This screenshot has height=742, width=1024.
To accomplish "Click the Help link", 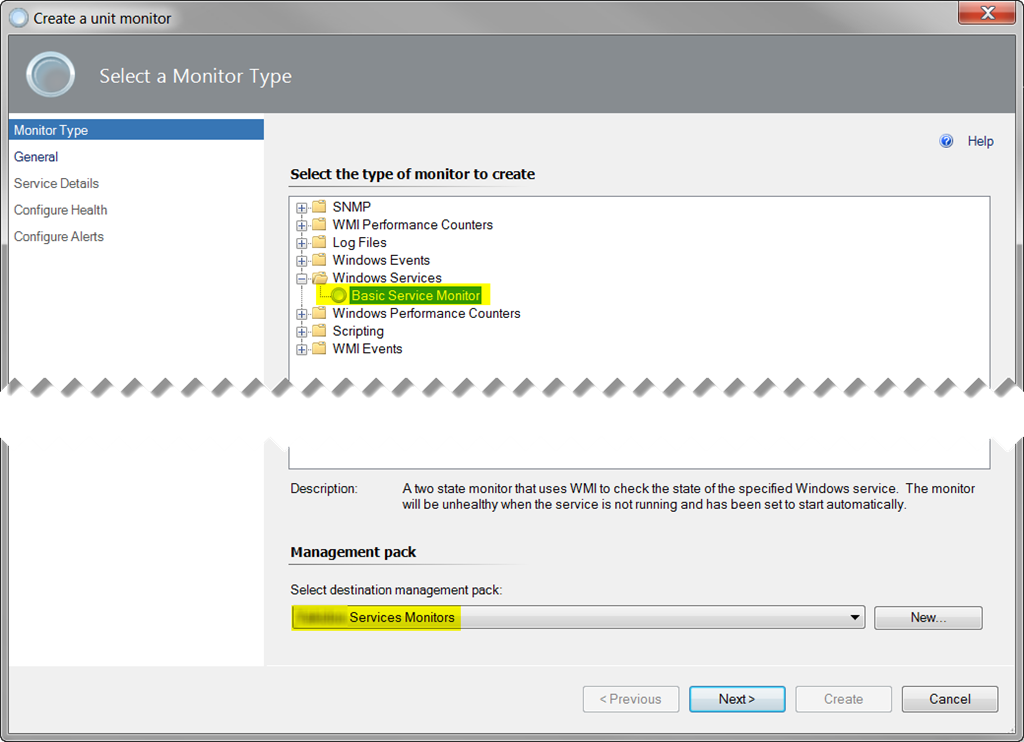I will pos(980,141).
